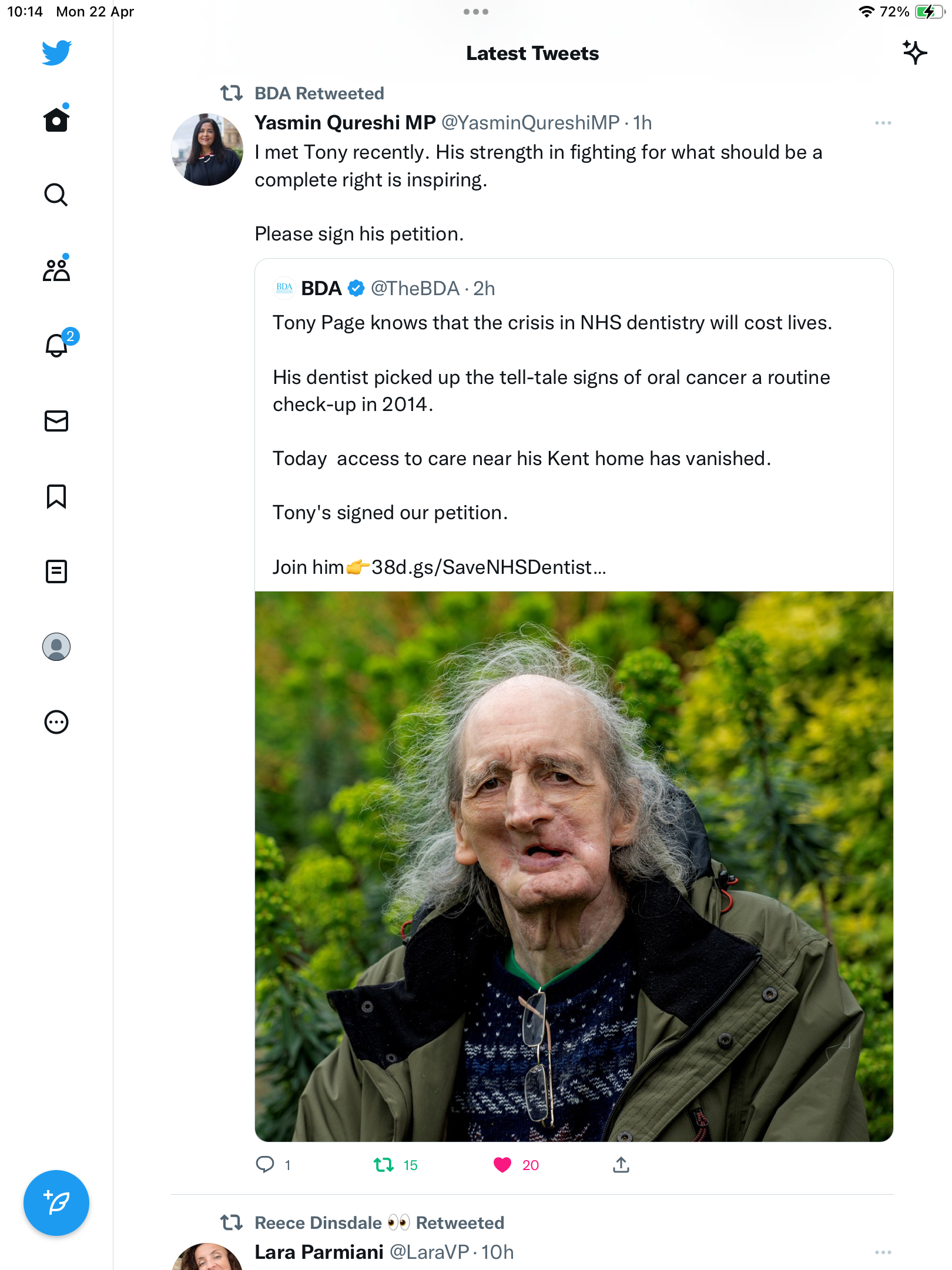Share the tweet using share icon
The width and height of the screenshot is (952, 1270).
coord(621,1165)
